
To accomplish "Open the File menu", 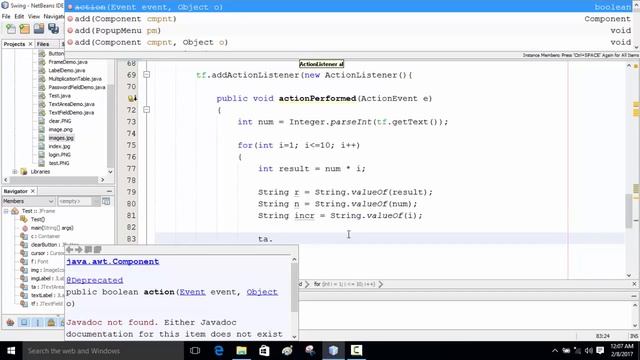I will click(6, 16).
